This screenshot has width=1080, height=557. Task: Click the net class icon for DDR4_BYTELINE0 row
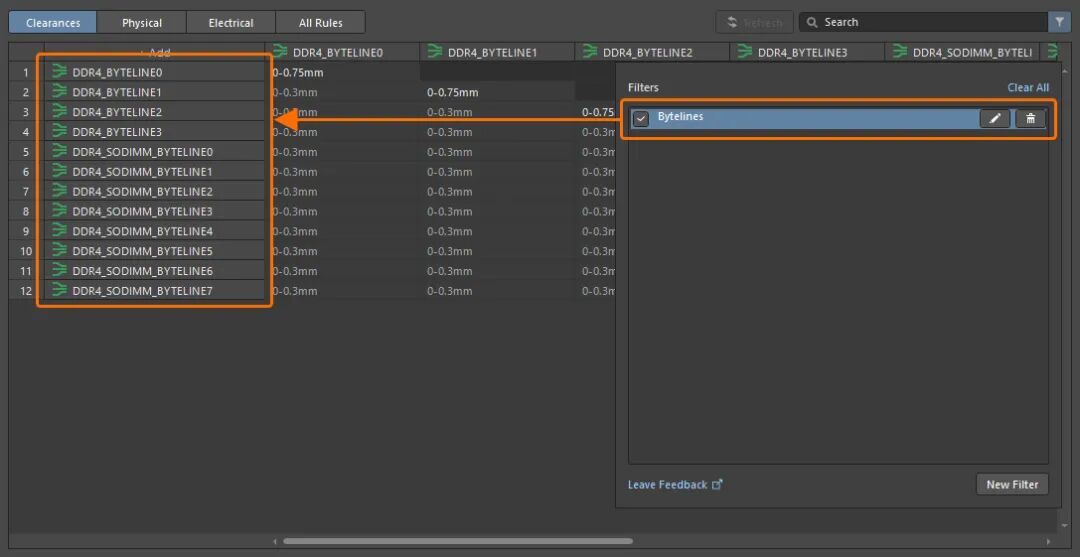pyautogui.click(x=60, y=72)
